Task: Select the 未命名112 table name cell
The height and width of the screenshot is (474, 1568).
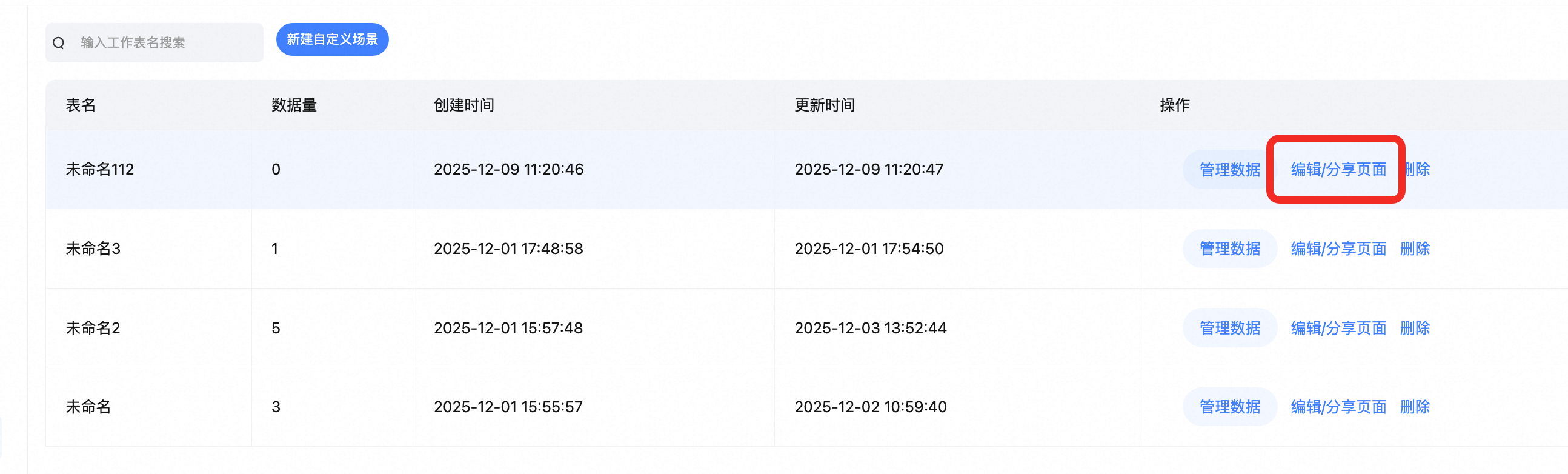Action: point(100,169)
